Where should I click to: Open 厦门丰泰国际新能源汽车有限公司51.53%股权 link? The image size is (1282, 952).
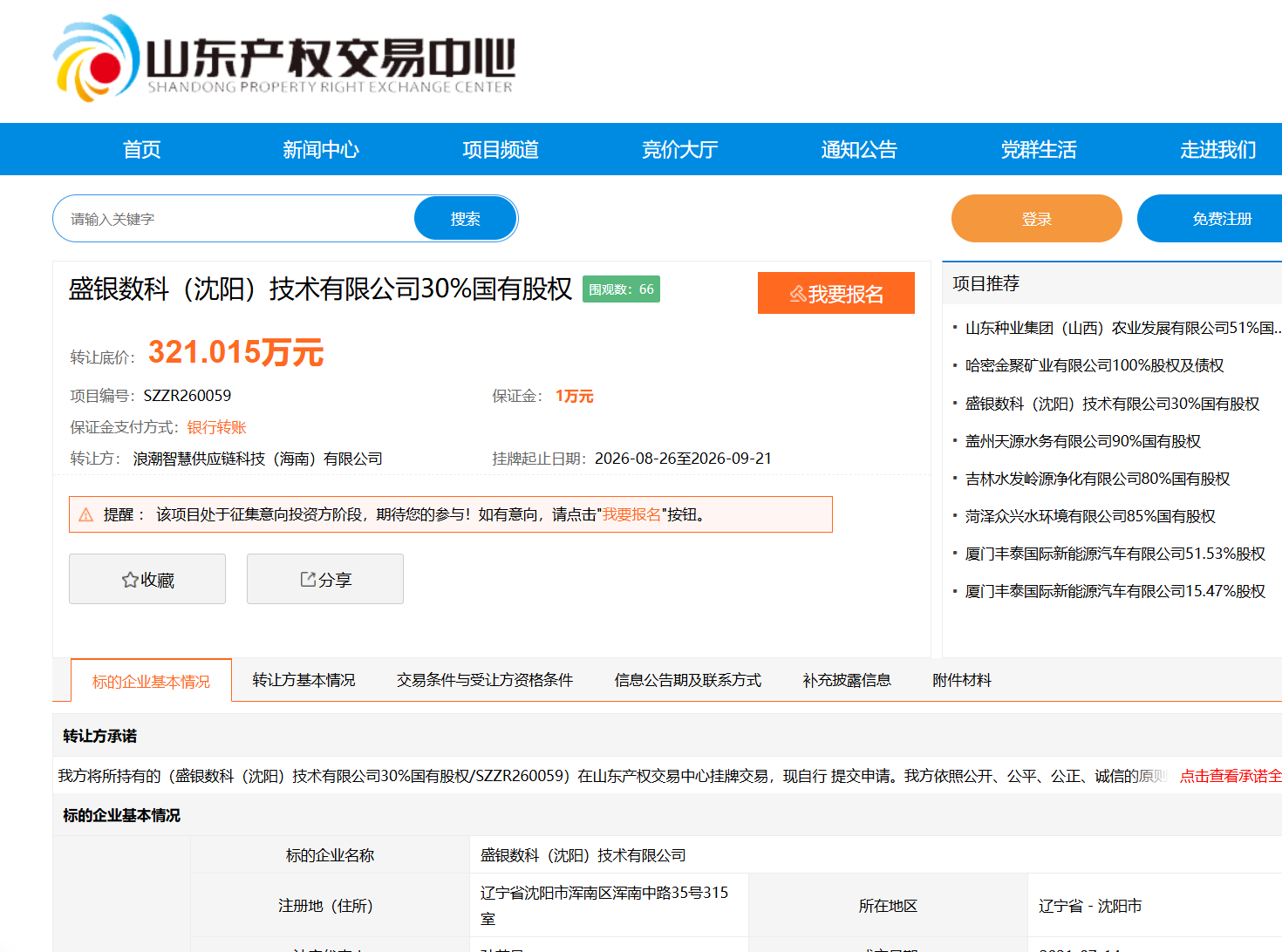[1115, 554]
